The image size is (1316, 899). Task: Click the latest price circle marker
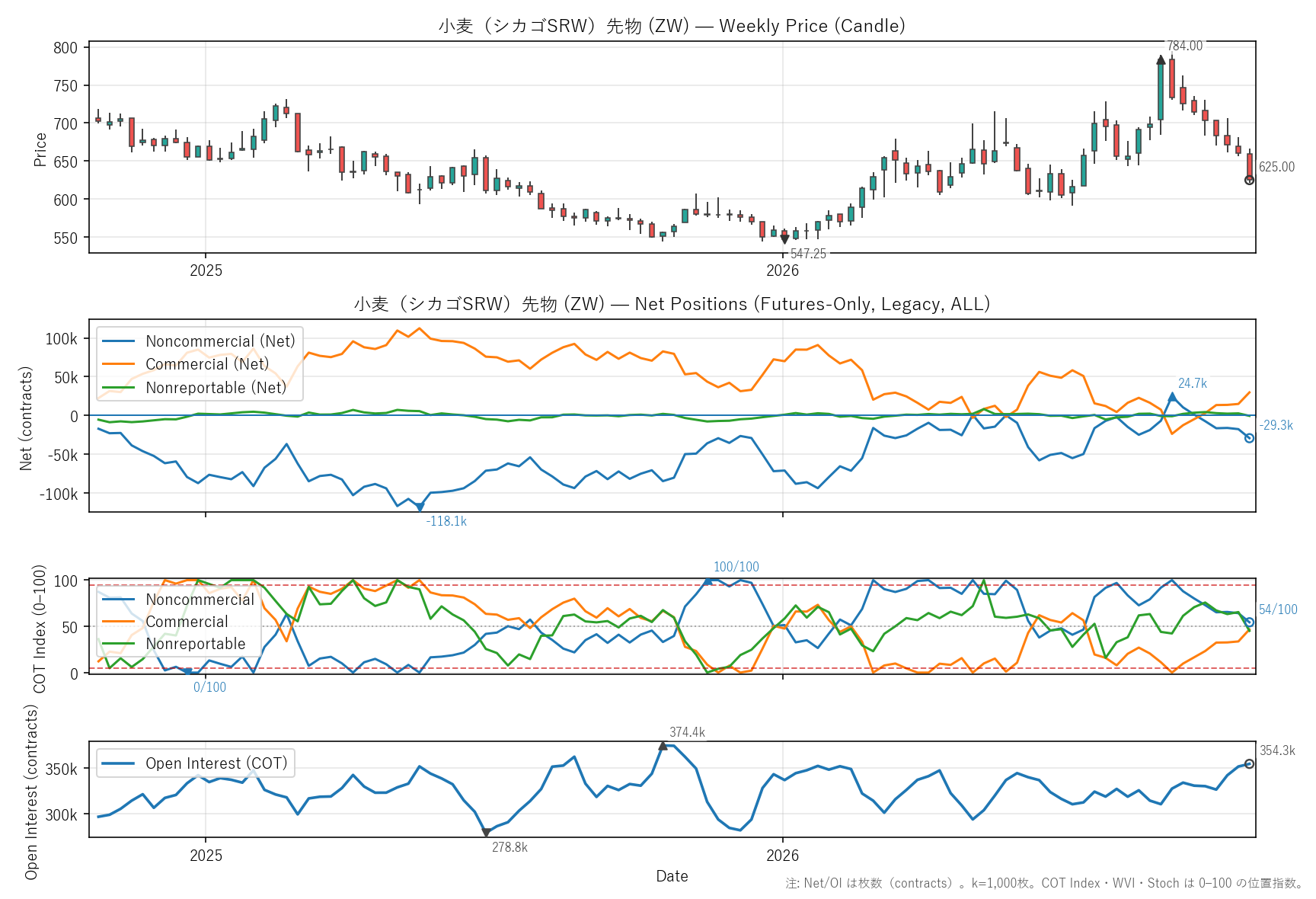(1249, 180)
